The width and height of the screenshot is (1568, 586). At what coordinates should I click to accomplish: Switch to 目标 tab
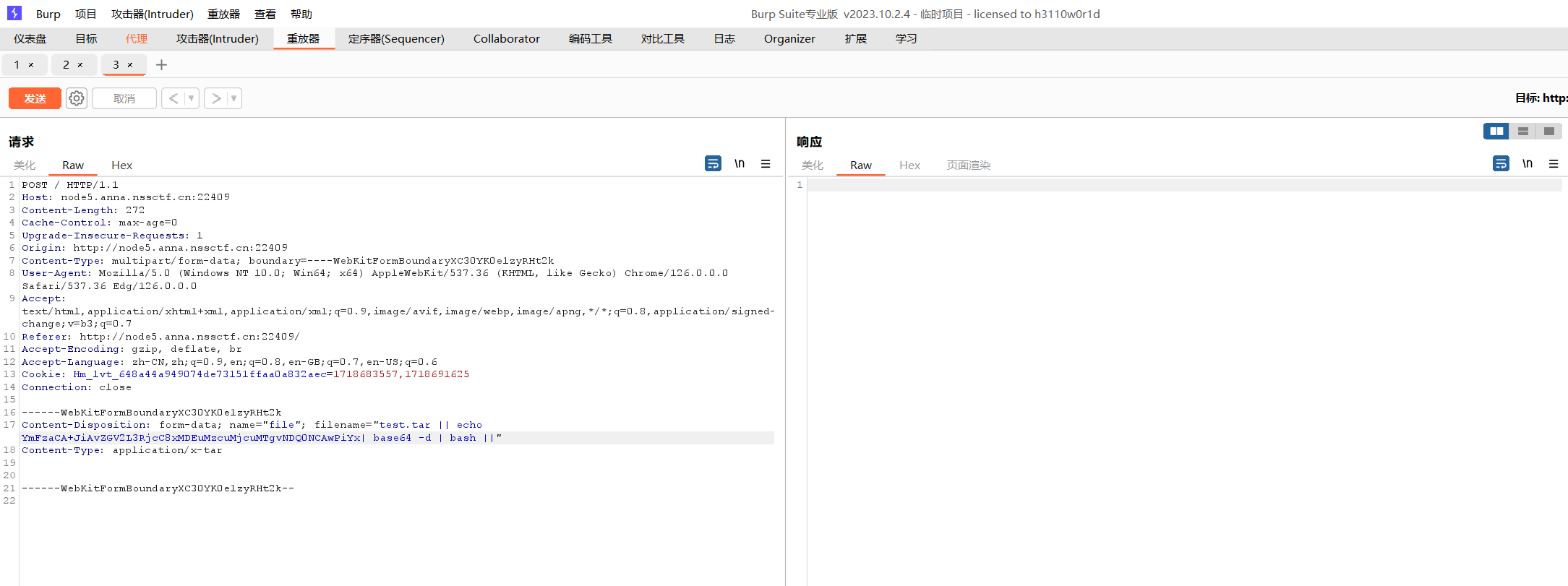(x=86, y=38)
